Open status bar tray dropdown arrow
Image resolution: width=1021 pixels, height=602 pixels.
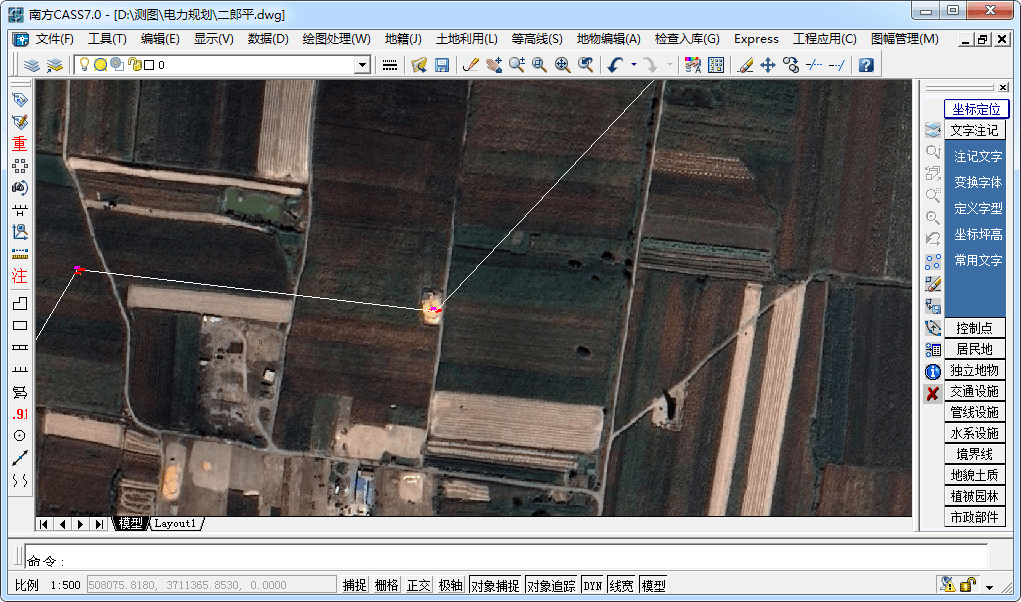989,587
